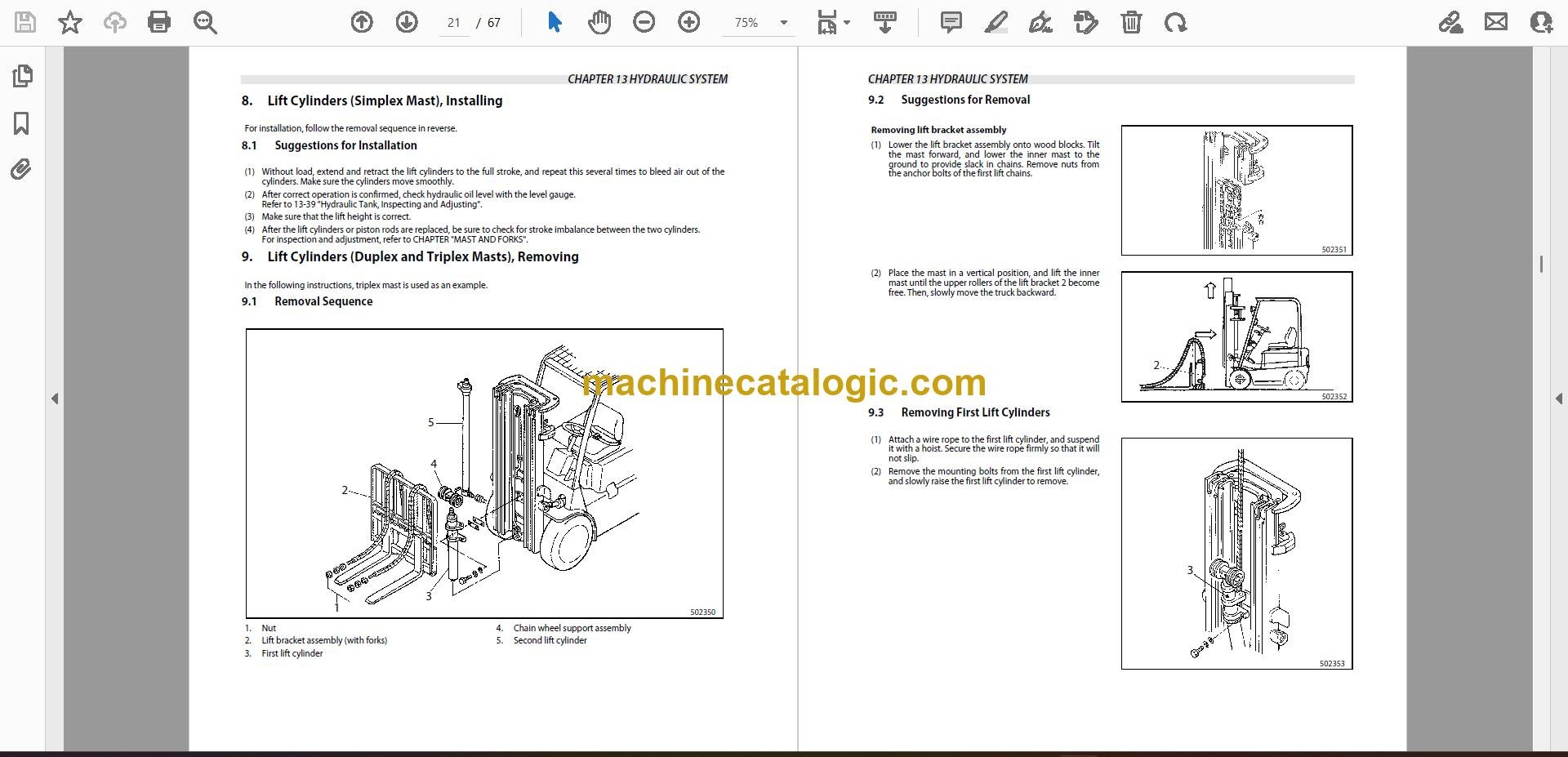Go to previous page arrow

[362, 23]
